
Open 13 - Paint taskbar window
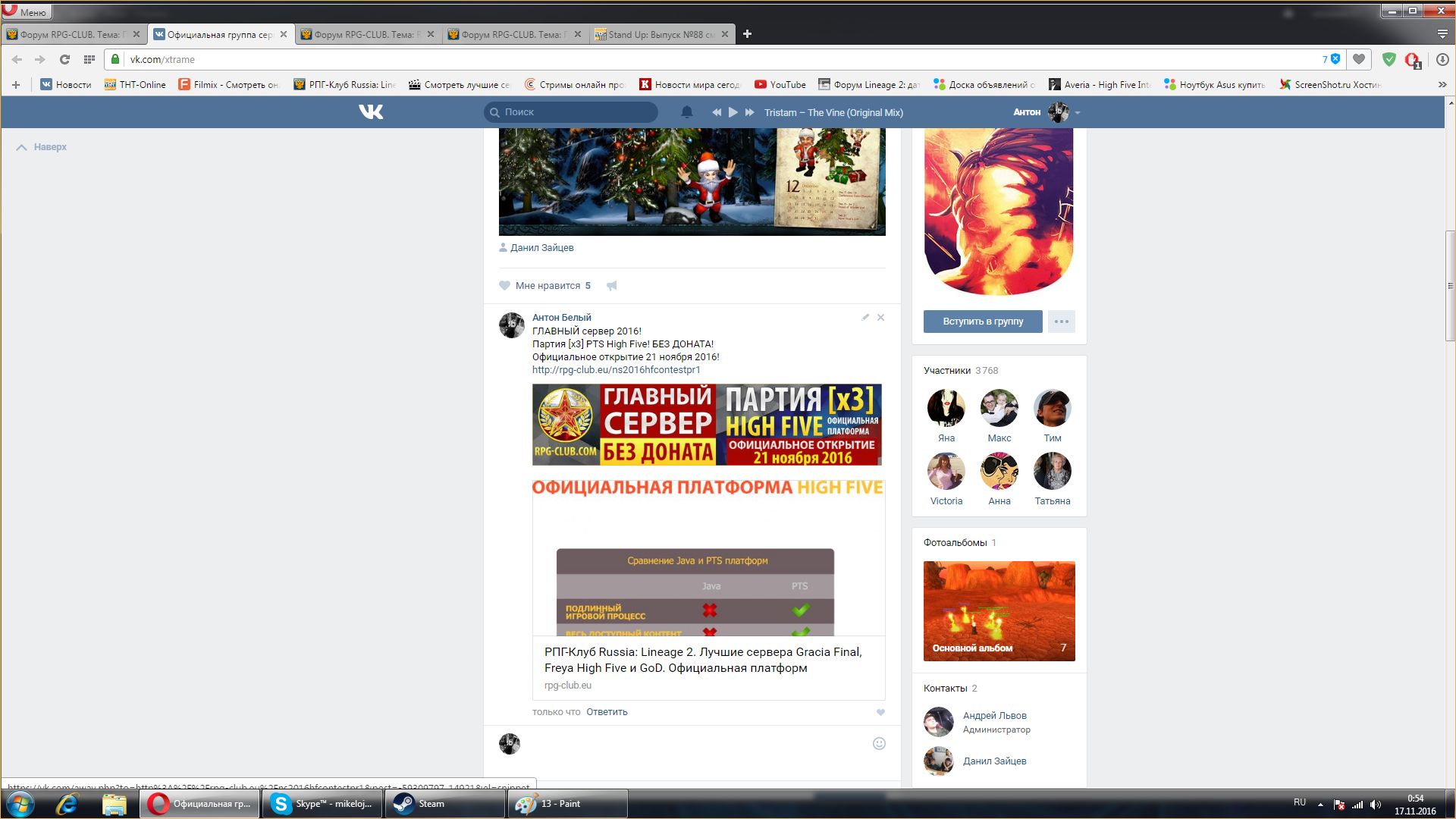567,804
